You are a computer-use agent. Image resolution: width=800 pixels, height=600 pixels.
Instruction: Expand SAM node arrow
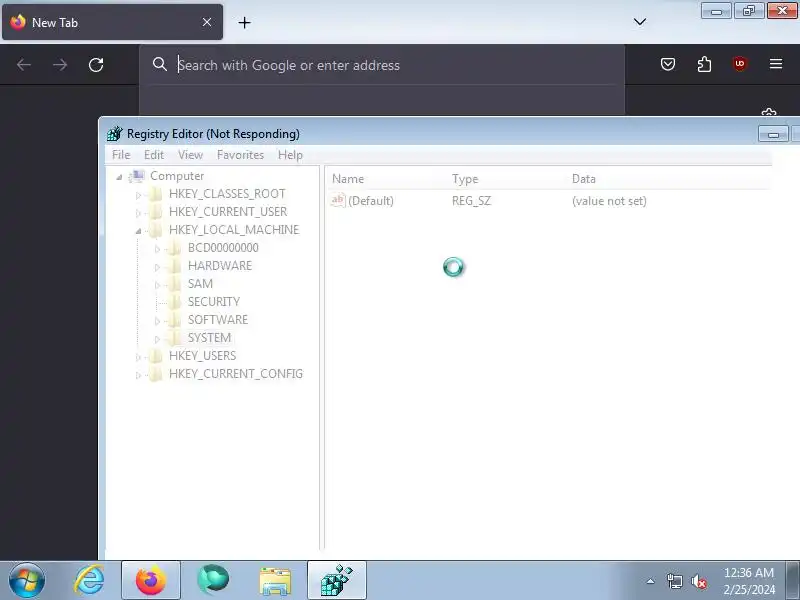(157, 285)
